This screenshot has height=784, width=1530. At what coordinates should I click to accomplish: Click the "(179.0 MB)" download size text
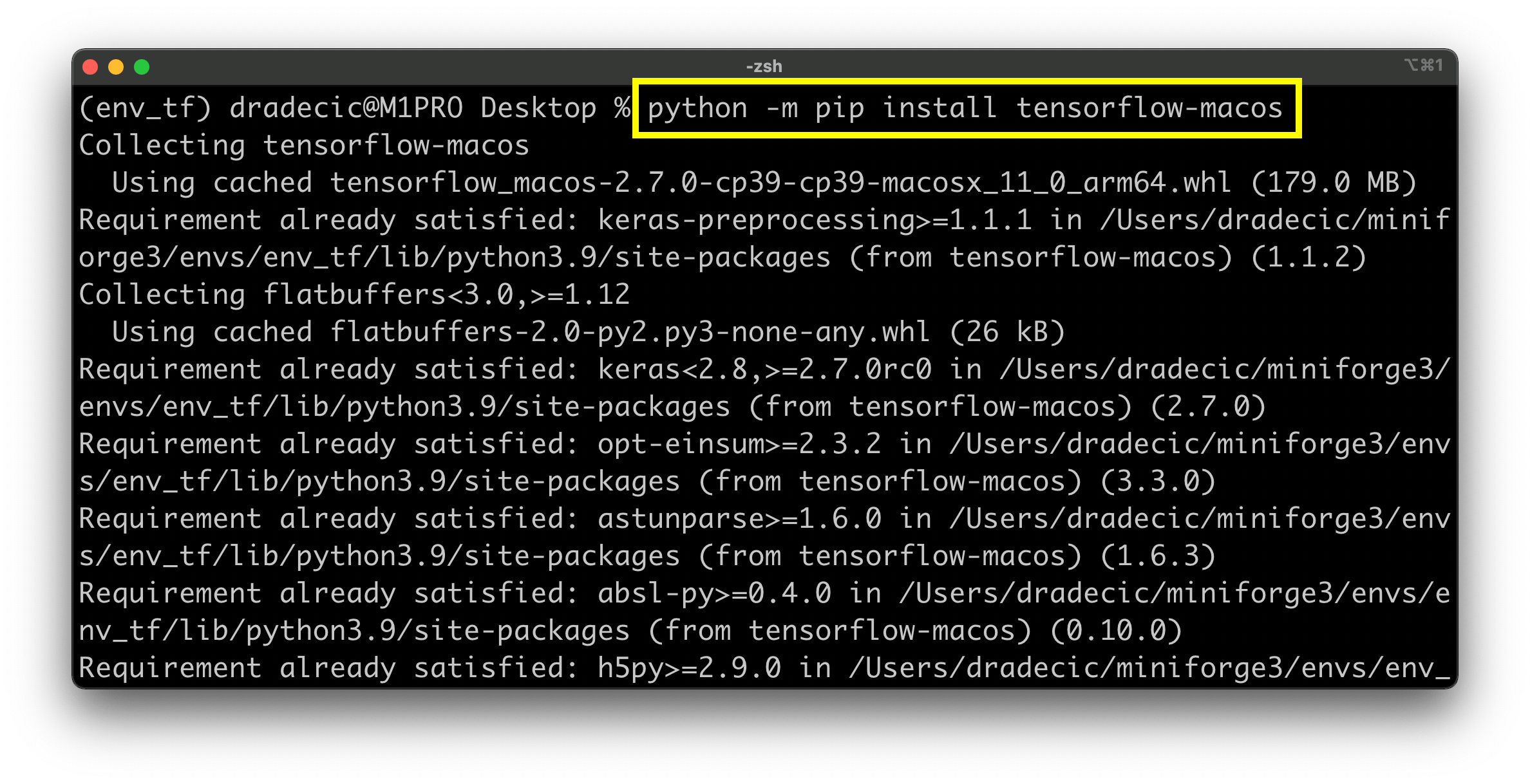click(x=1333, y=183)
